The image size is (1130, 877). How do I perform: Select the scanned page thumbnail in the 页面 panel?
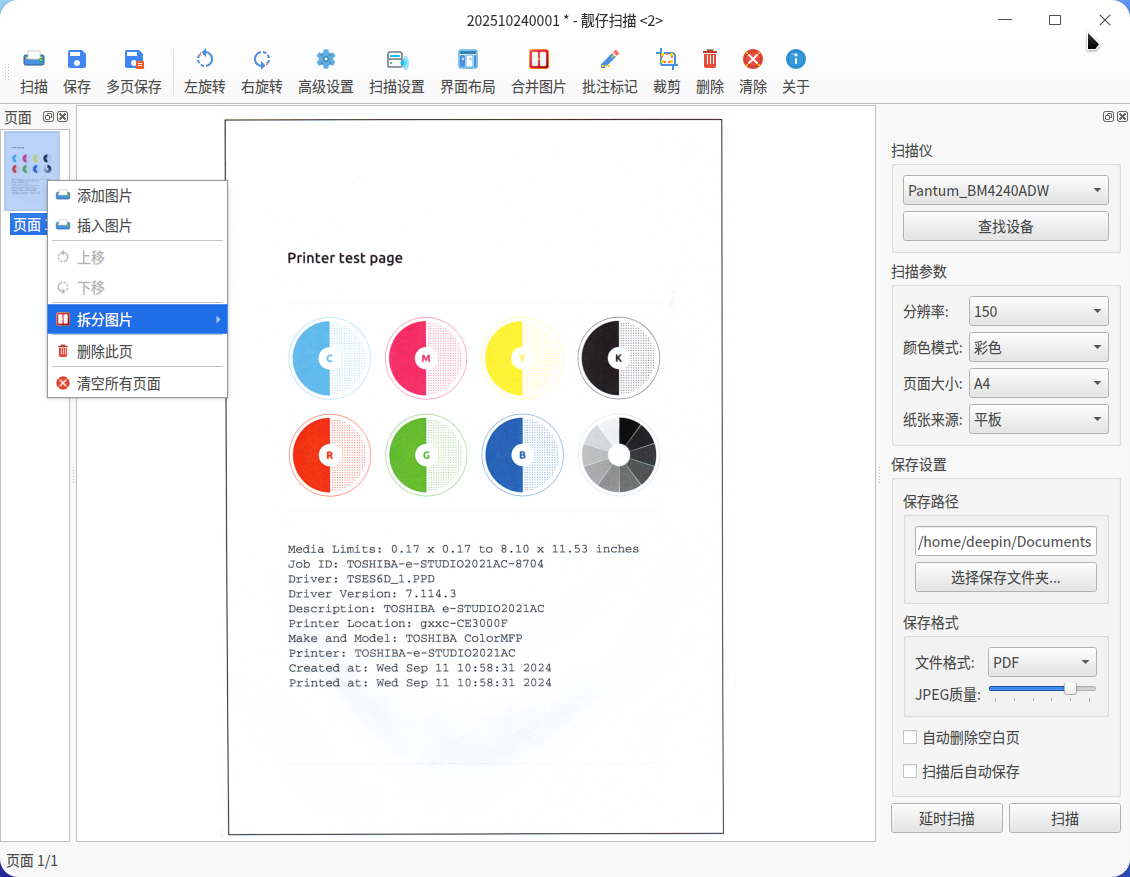[32, 170]
